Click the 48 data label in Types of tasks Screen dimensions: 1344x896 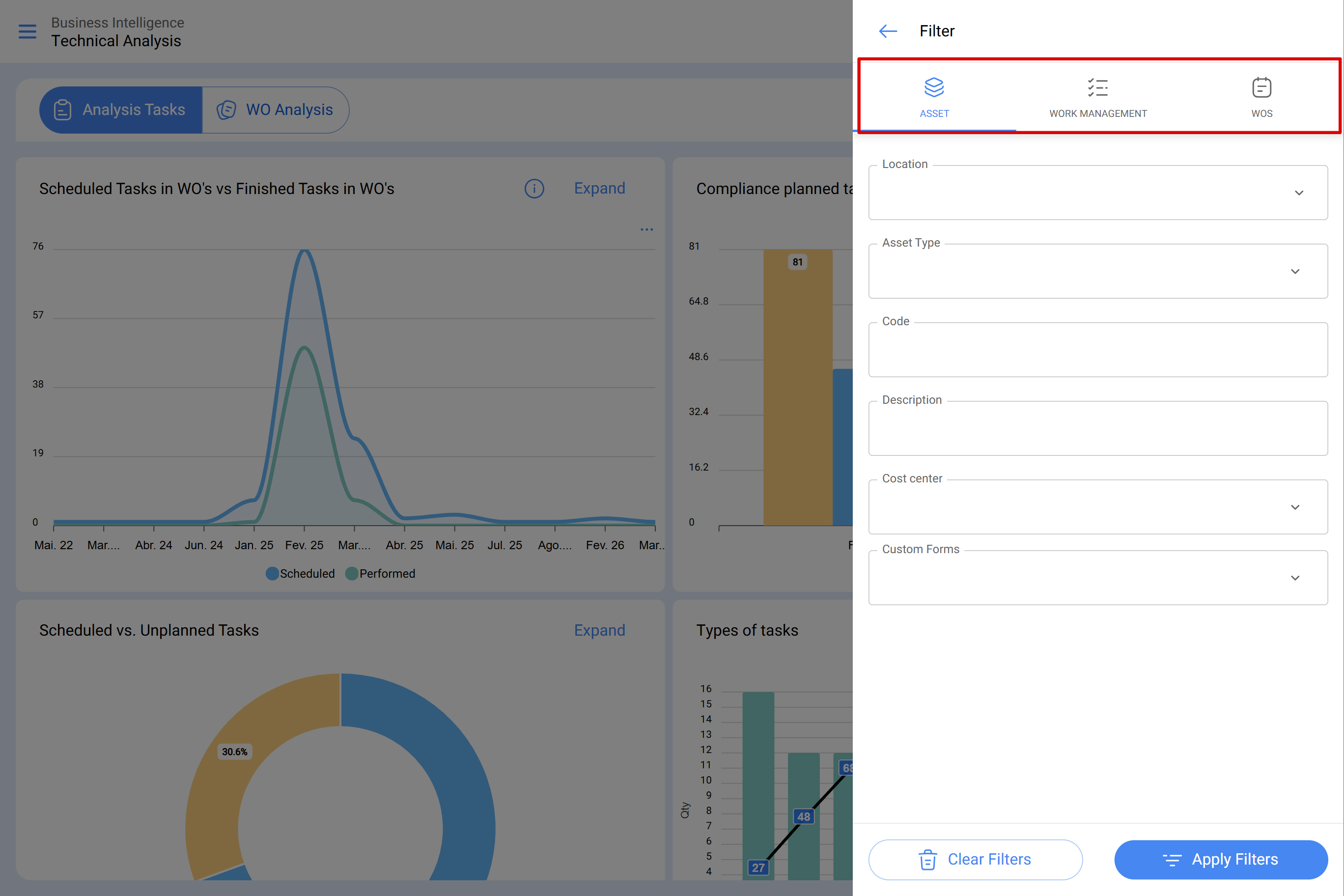(804, 816)
